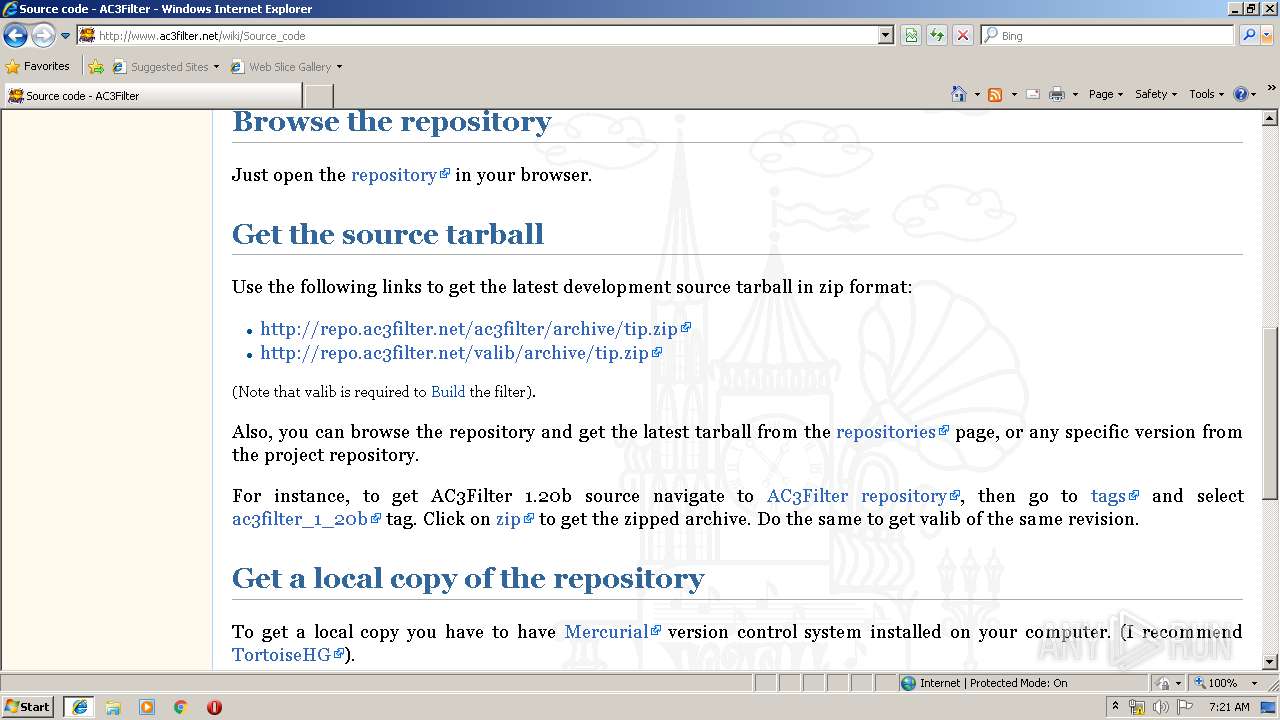Open the Favorites star button

pos(38,66)
